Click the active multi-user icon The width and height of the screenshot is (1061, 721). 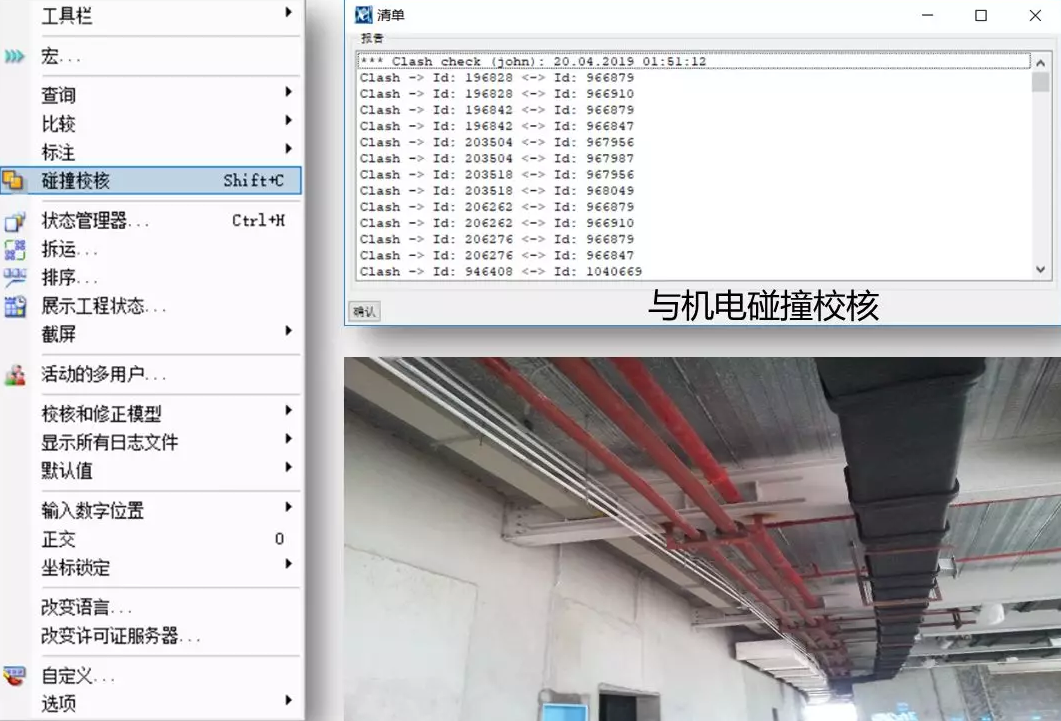coord(14,374)
